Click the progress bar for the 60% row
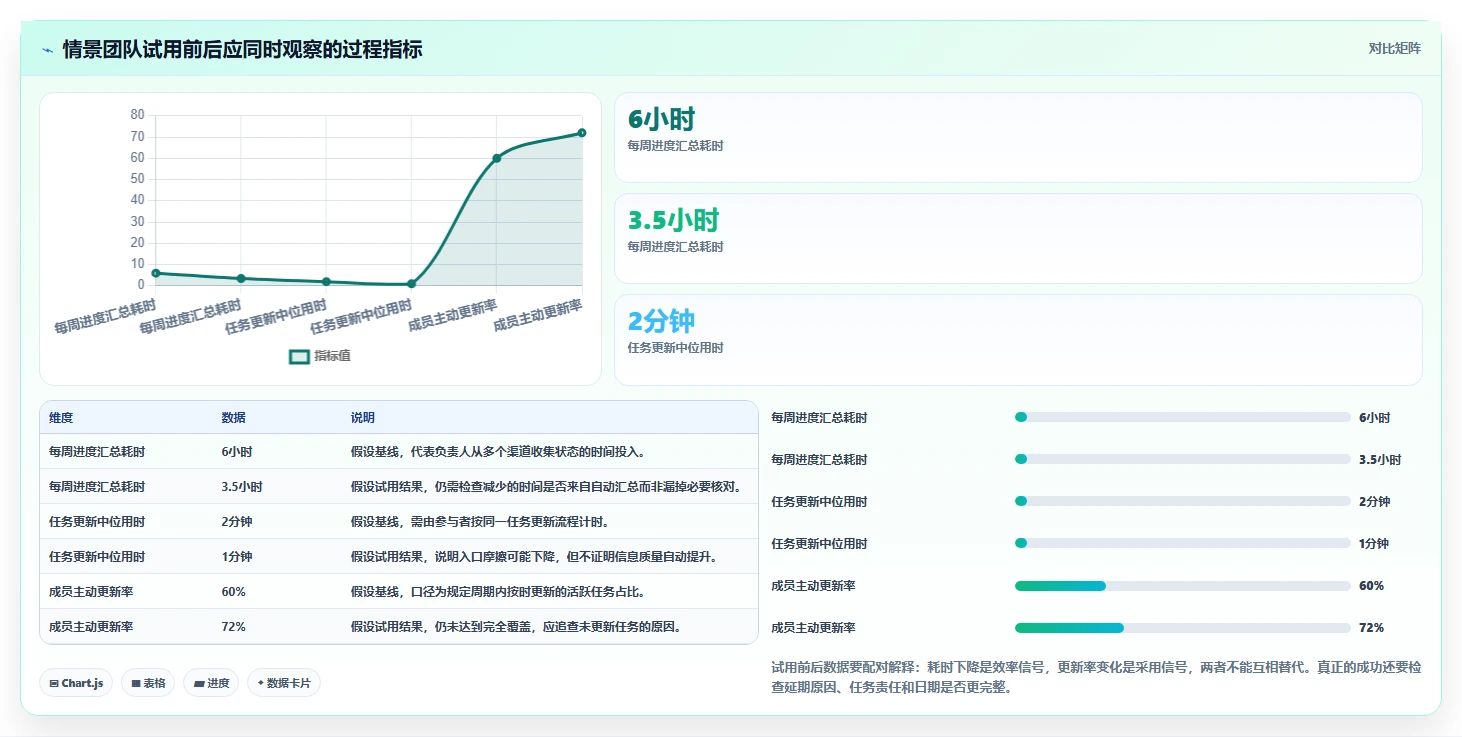The height and width of the screenshot is (737, 1462). (x=1182, y=586)
